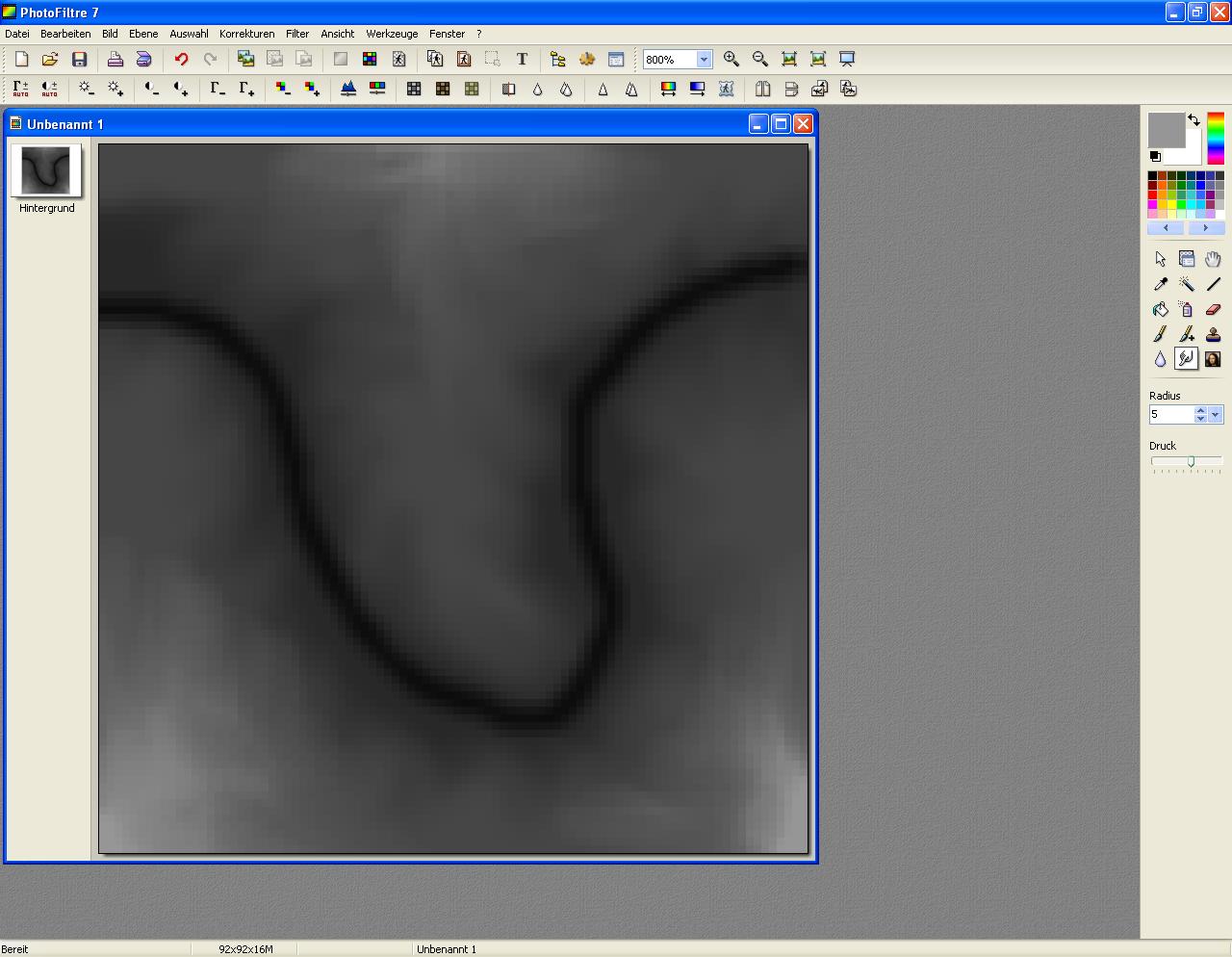Select the Clone Stamp tool
Screen dimensions: 1232x957
tap(1213, 335)
